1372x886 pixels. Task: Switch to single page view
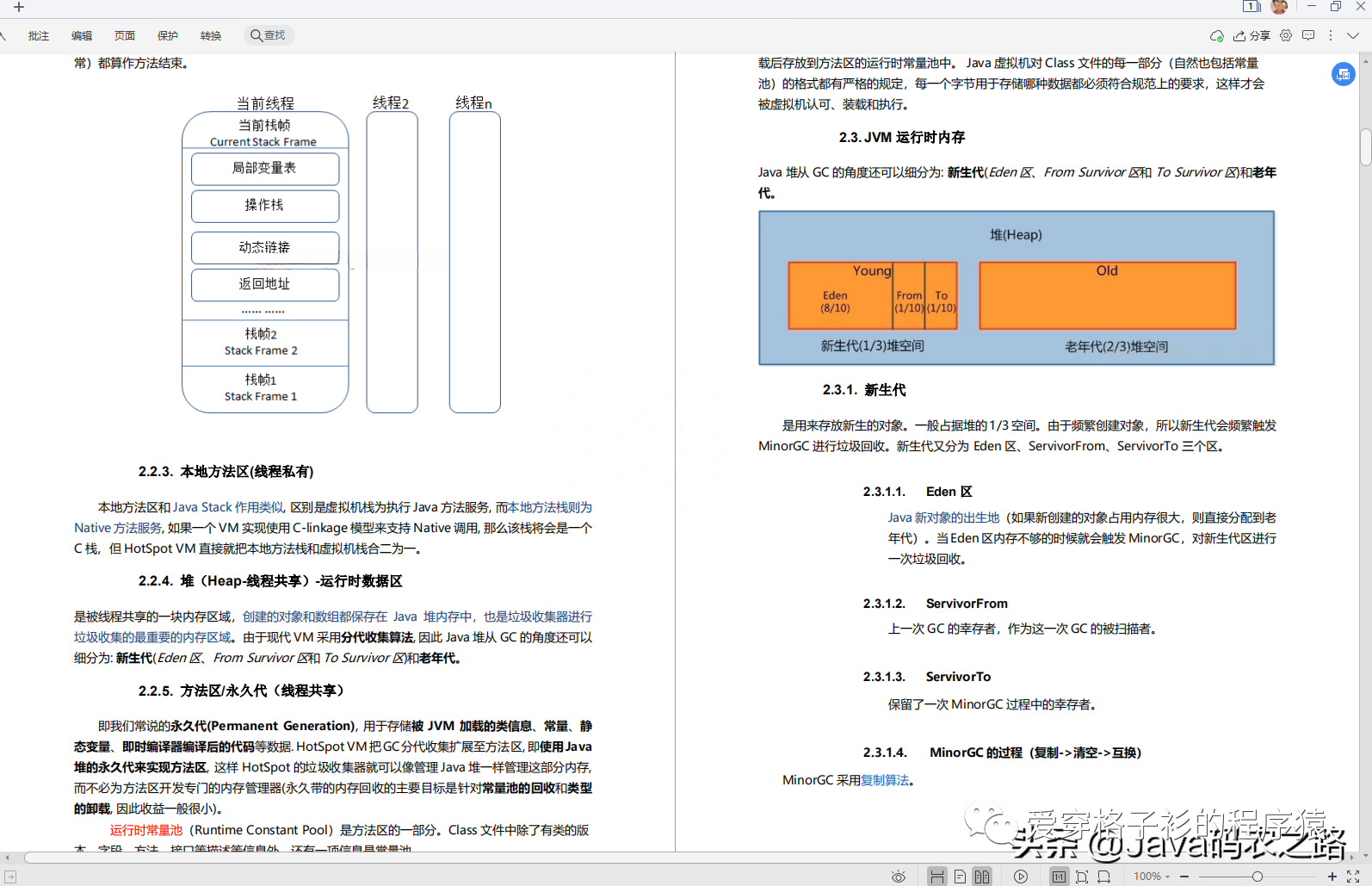960,877
